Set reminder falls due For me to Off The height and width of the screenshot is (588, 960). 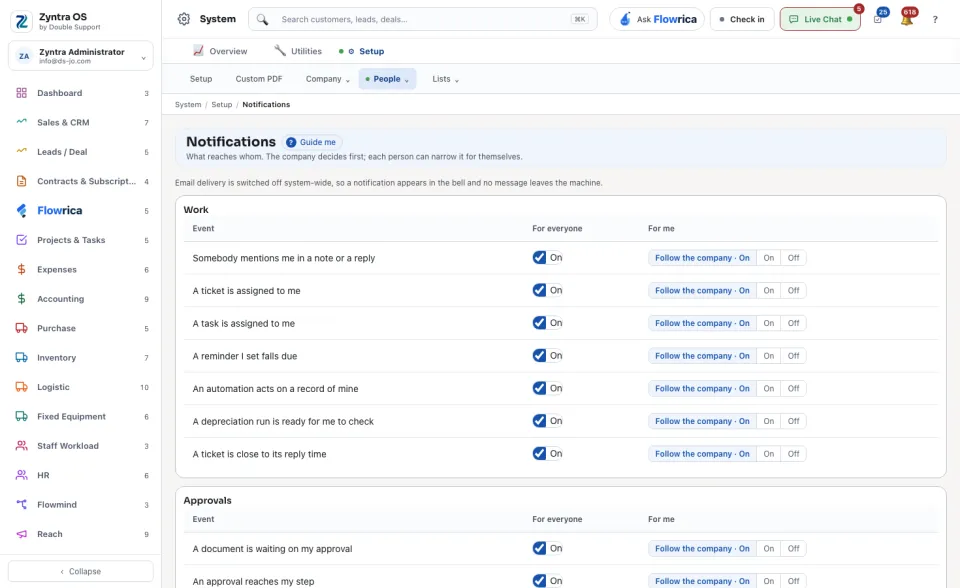[793, 356]
